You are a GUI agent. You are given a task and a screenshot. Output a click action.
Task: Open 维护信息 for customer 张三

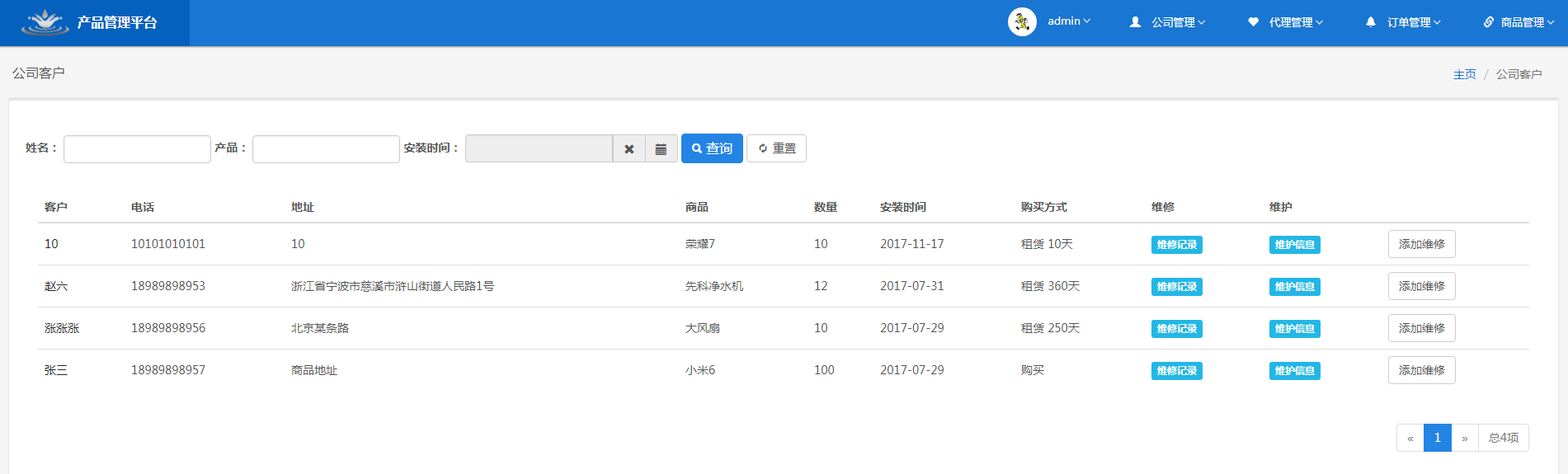click(1294, 371)
